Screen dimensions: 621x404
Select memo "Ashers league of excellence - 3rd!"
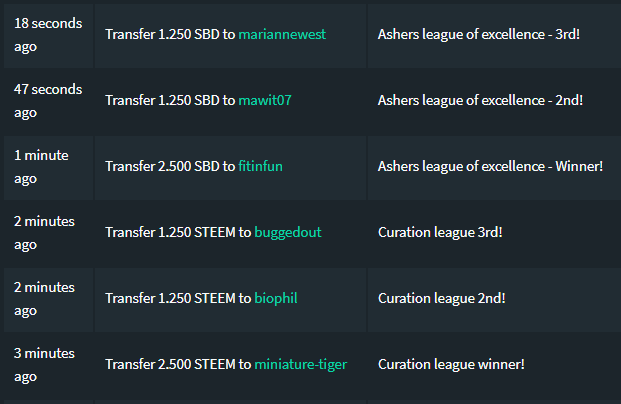[x=477, y=34]
